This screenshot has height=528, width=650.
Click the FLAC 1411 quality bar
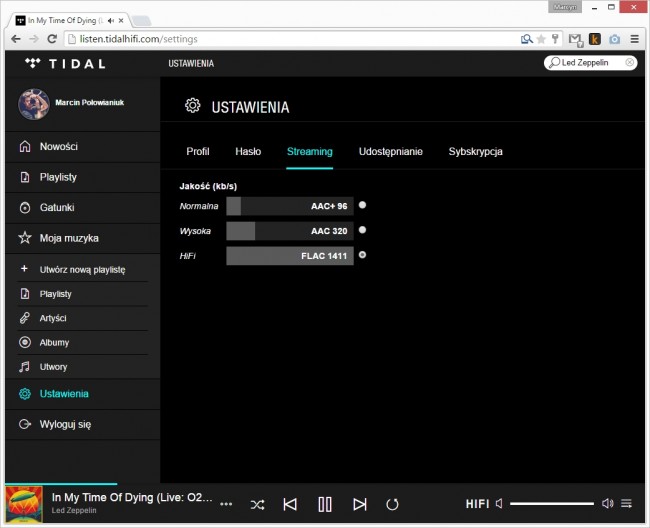290,256
